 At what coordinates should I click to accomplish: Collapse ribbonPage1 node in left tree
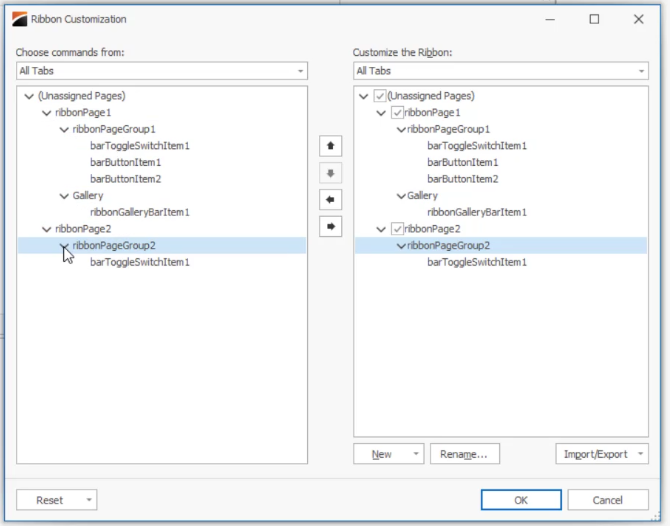(x=47, y=113)
